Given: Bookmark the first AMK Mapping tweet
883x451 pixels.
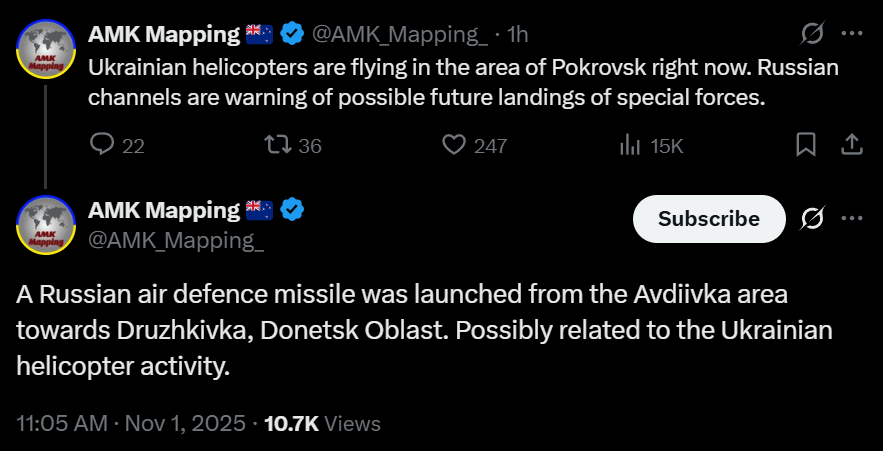Looking at the screenshot, I should (x=805, y=146).
